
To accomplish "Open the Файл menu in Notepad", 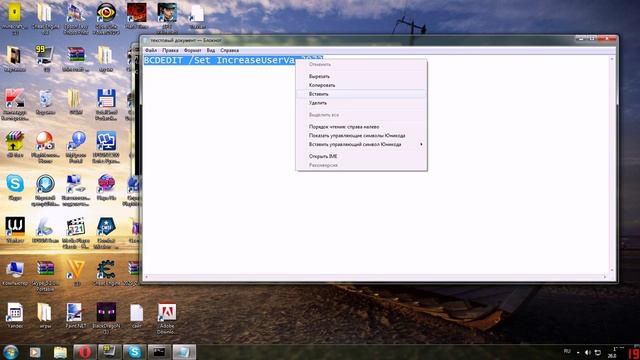I will (x=151, y=50).
